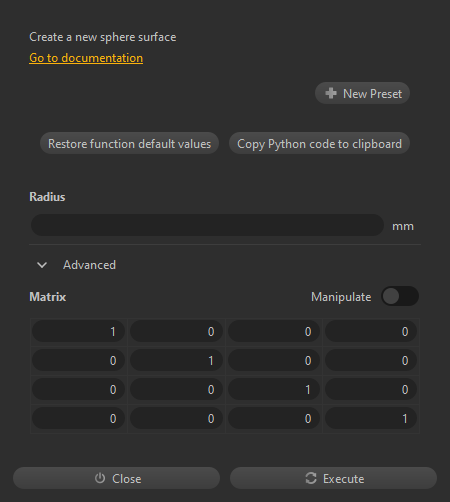Click the refresh icon on Execute button
Viewport: 450px width, 502px height.
pos(311,478)
